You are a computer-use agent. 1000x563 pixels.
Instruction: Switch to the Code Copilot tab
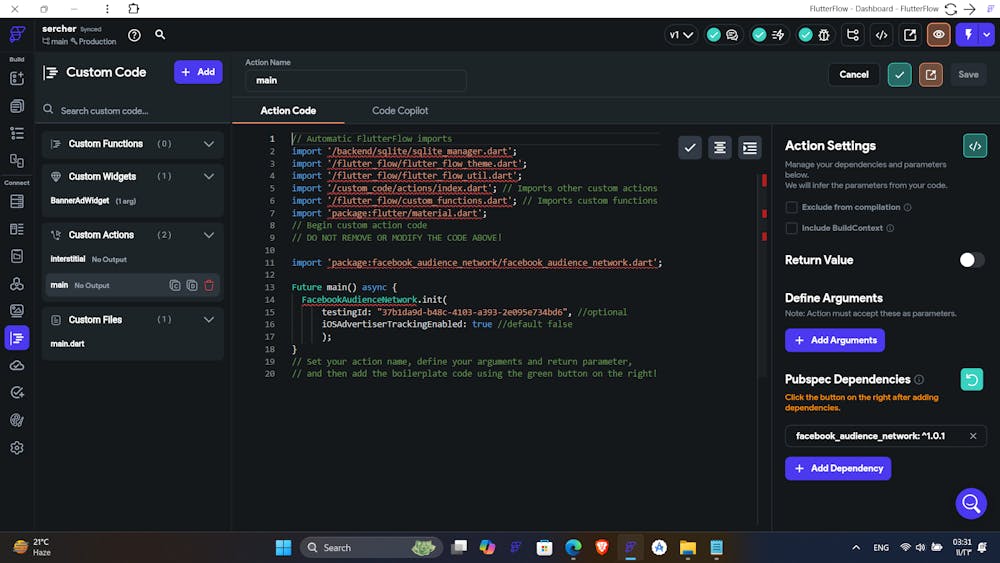click(400, 111)
